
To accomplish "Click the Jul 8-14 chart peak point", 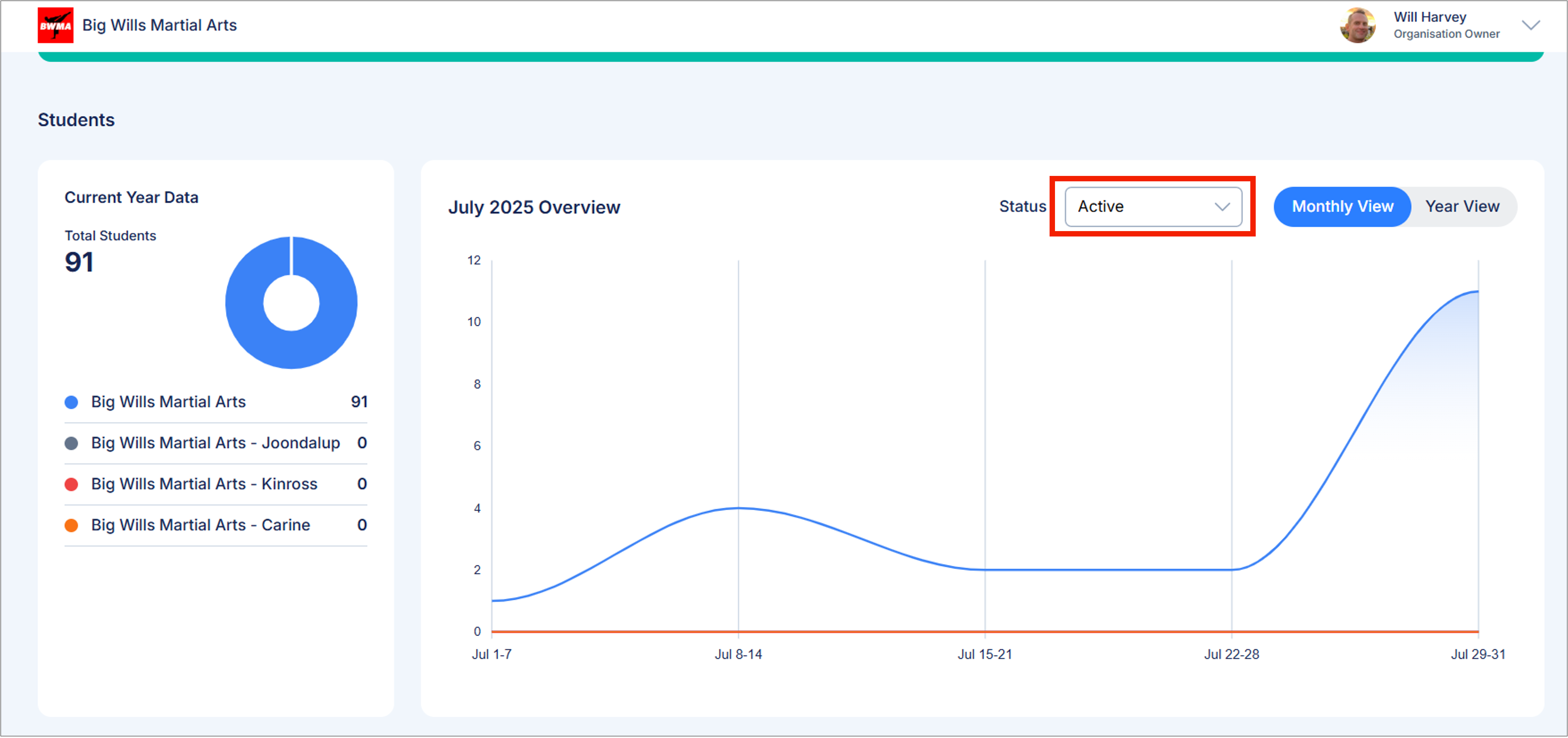I will 738,507.
